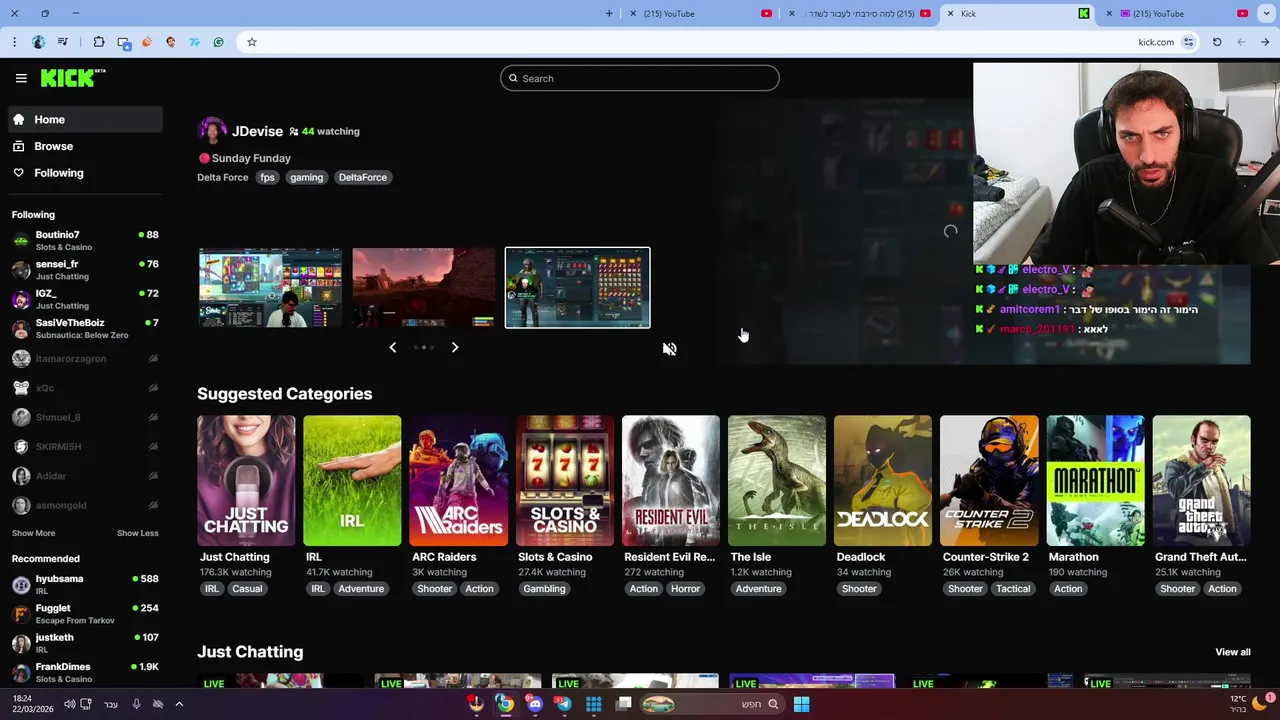Click the DeltaForce tag
This screenshot has height=720, width=1280.
362,177
